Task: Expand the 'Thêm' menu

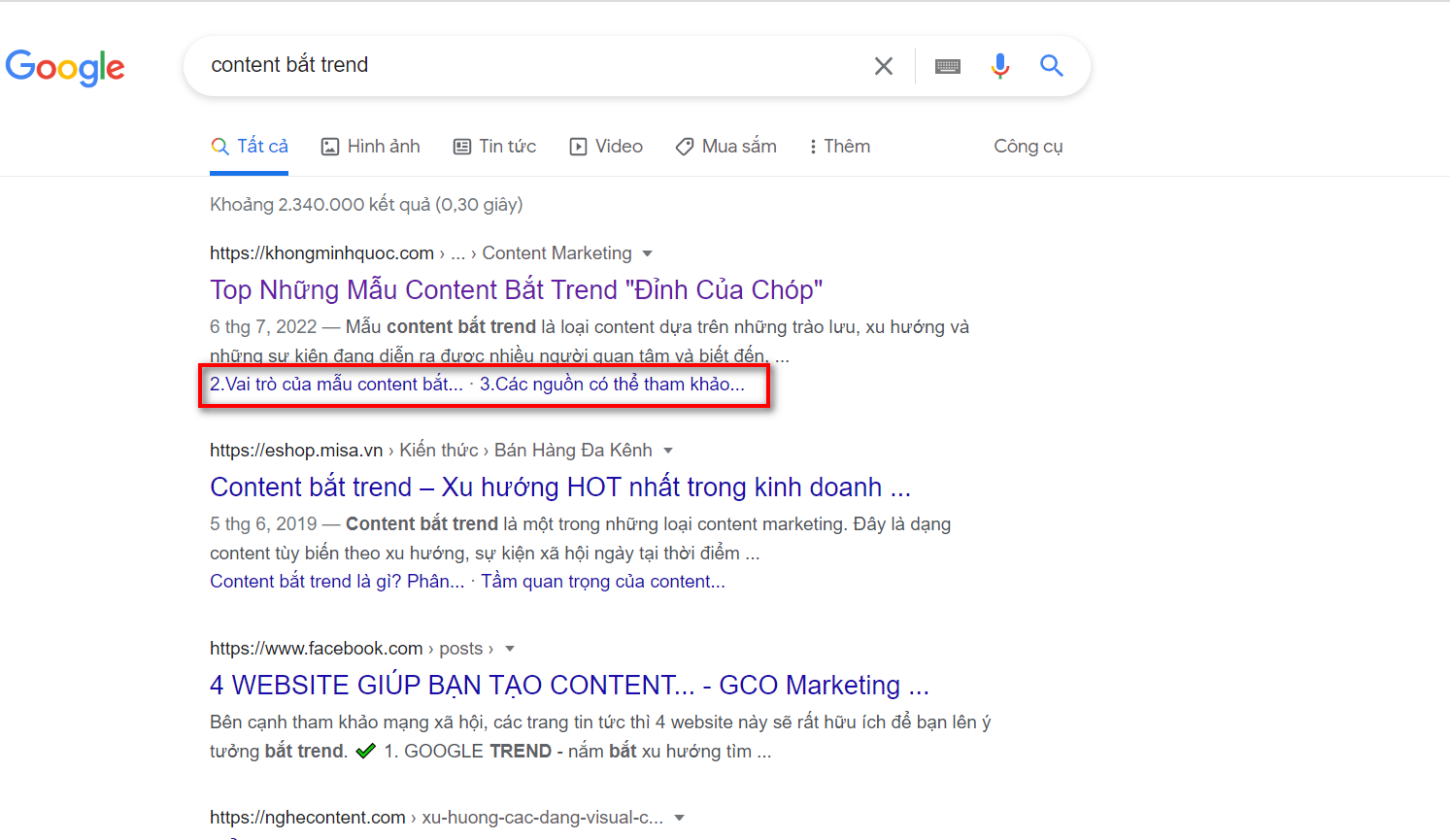Action: pos(840,147)
